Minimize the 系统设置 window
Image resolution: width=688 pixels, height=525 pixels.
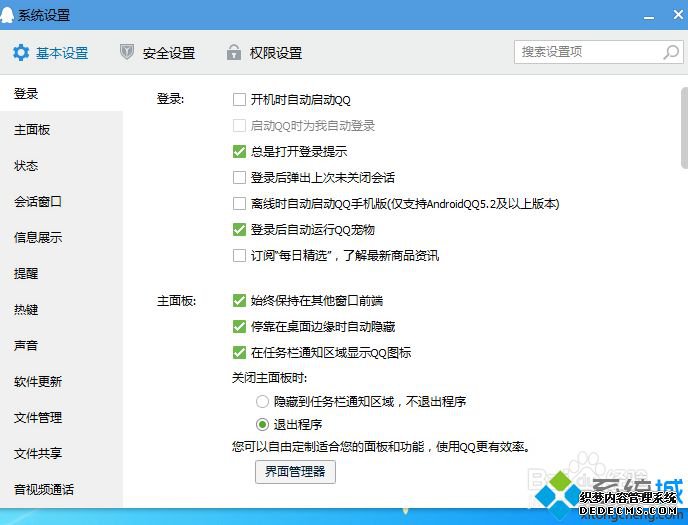(649, 16)
